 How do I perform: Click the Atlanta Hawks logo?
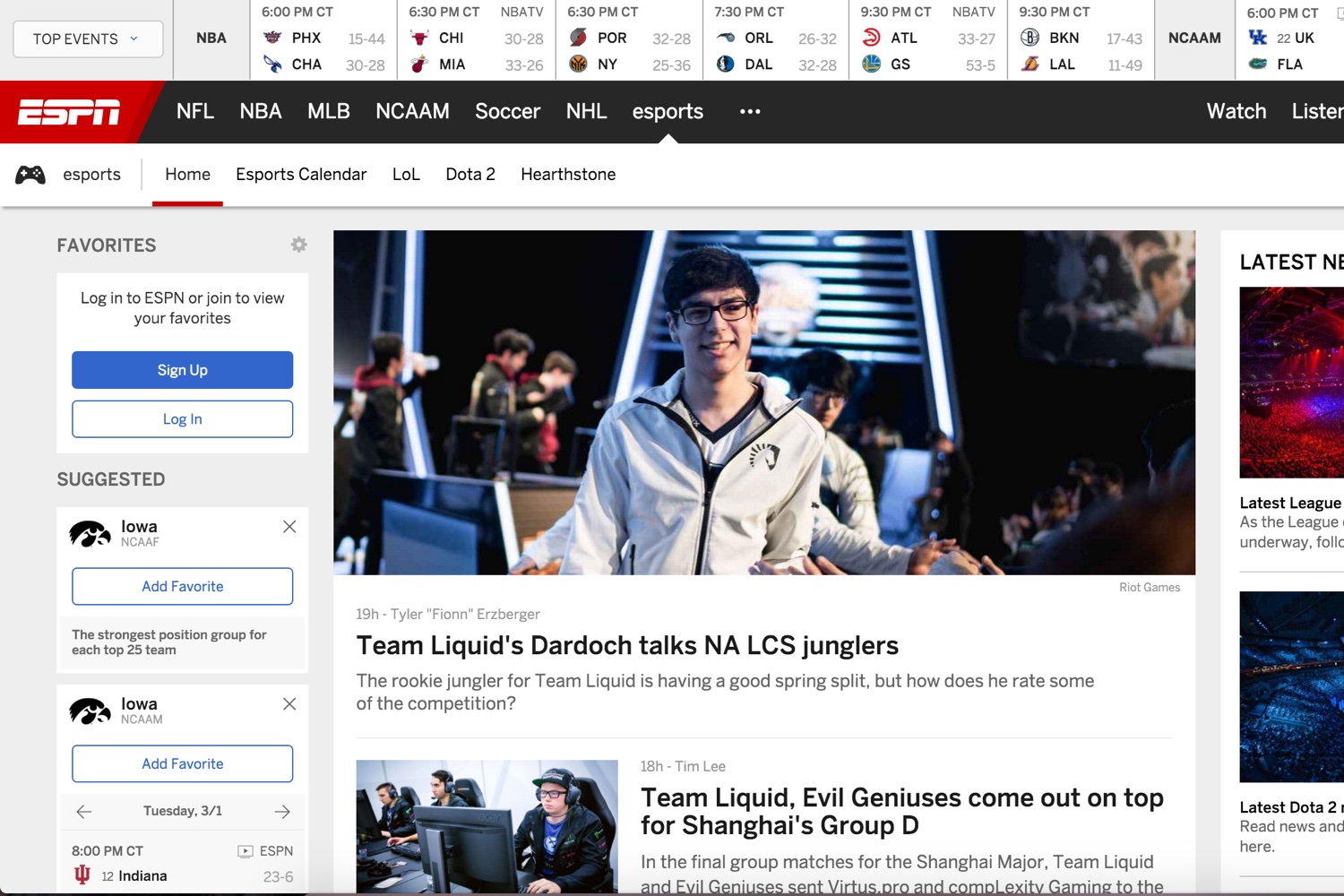pos(871,38)
